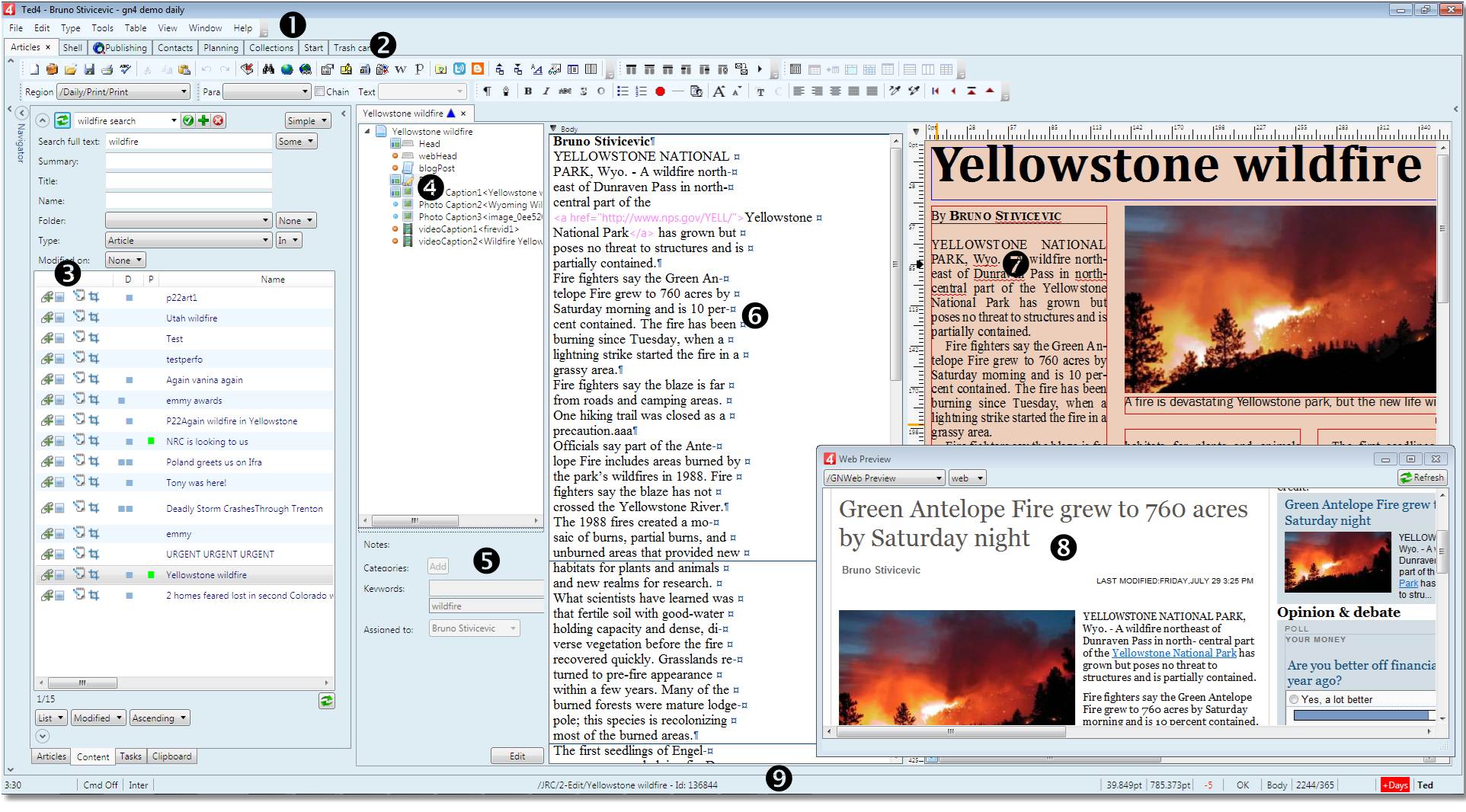The width and height of the screenshot is (1466, 812).
Task: Click the Twitter bird icon
Action: tap(459, 69)
